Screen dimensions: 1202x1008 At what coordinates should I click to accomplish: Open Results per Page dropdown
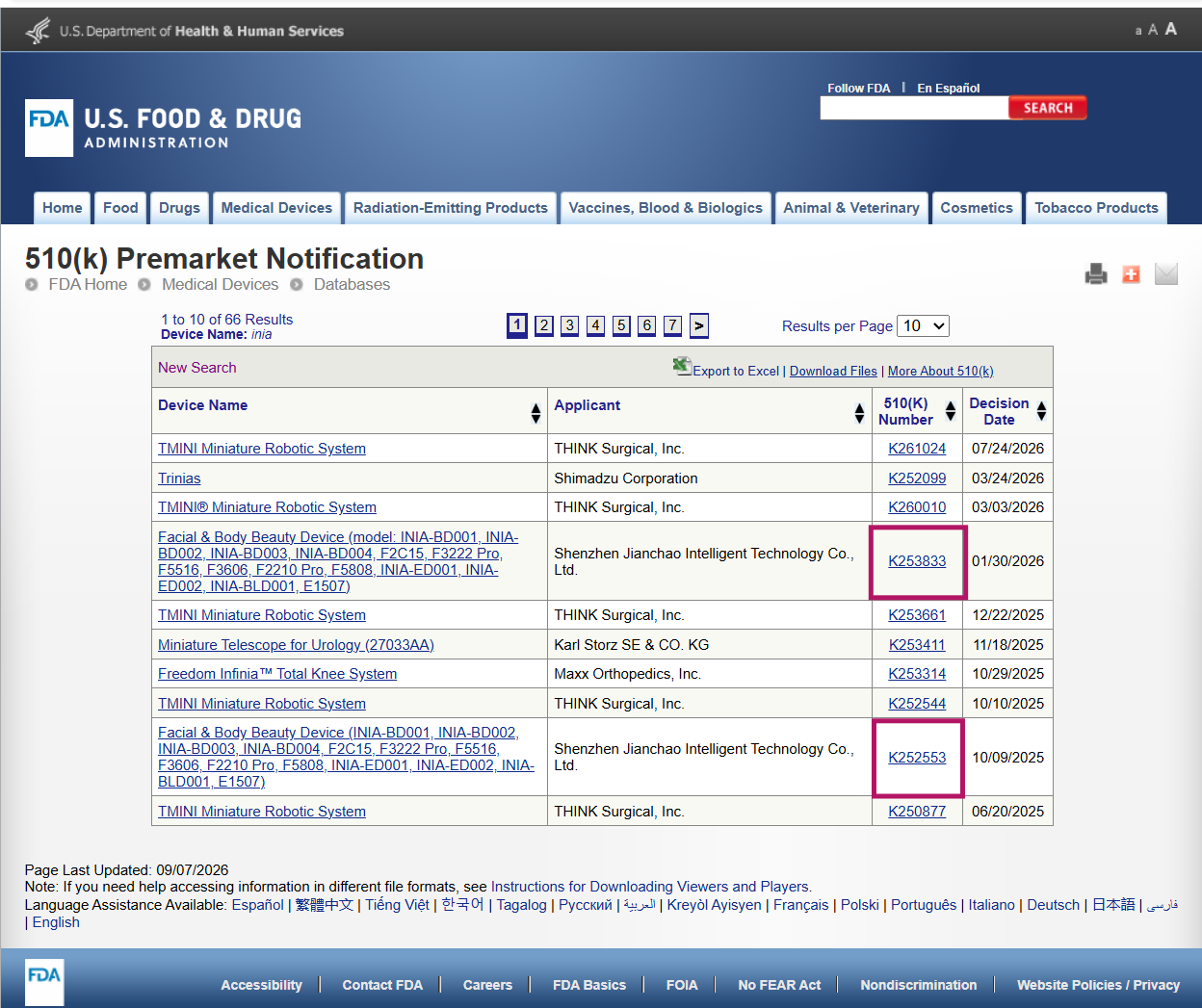pyautogui.click(x=923, y=325)
